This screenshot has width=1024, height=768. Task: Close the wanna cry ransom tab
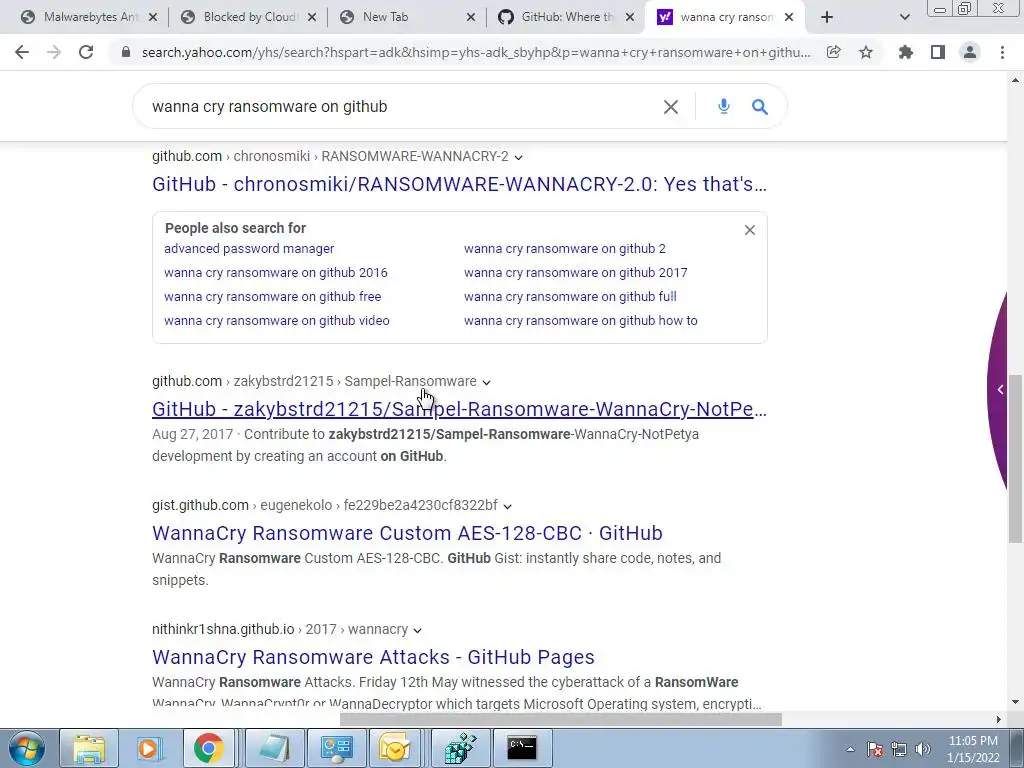point(789,17)
